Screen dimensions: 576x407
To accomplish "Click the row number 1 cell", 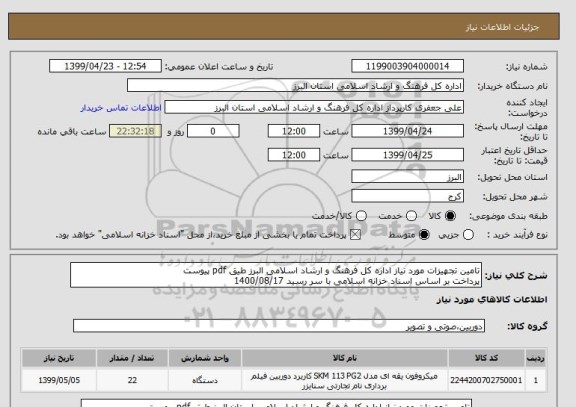I will (x=536, y=380).
